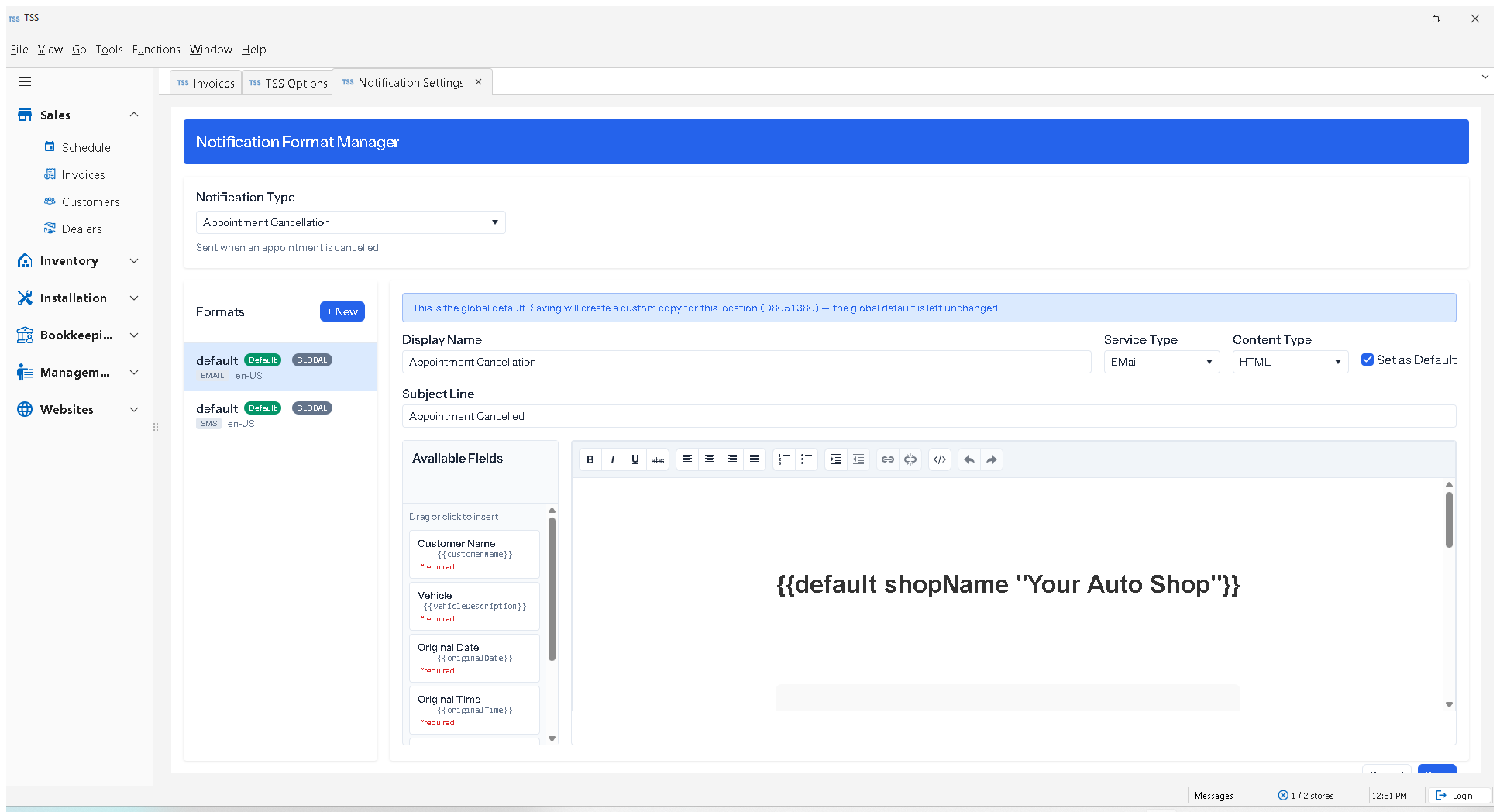The image size is (1500, 812).
Task: Undo last edit in editor toolbar
Action: (x=968, y=459)
